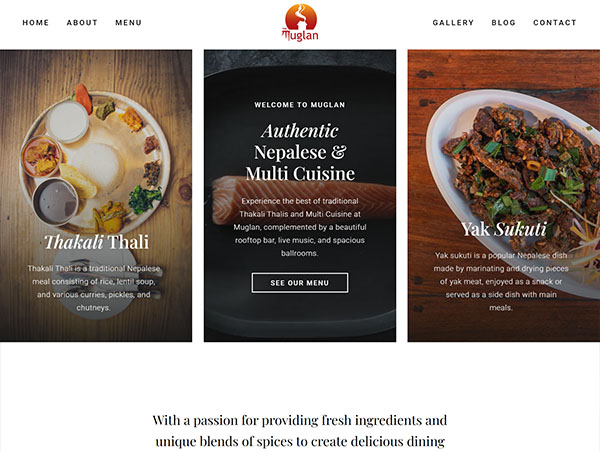Click the salmon image in center card
This screenshot has height=451, width=600.
click(x=303, y=202)
